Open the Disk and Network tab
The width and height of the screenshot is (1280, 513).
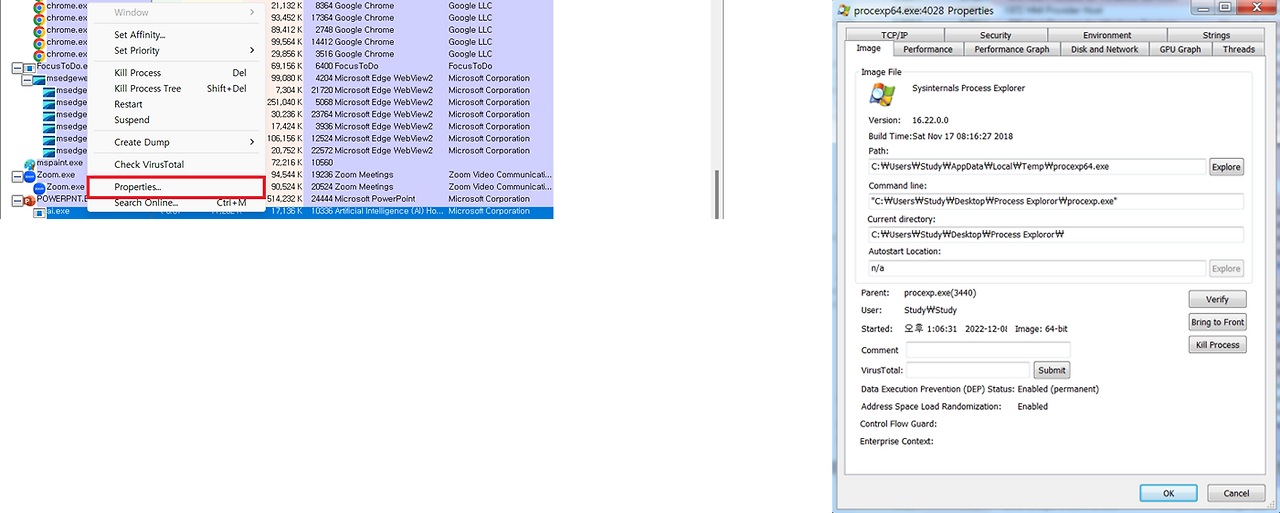[x=1105, y=49]
